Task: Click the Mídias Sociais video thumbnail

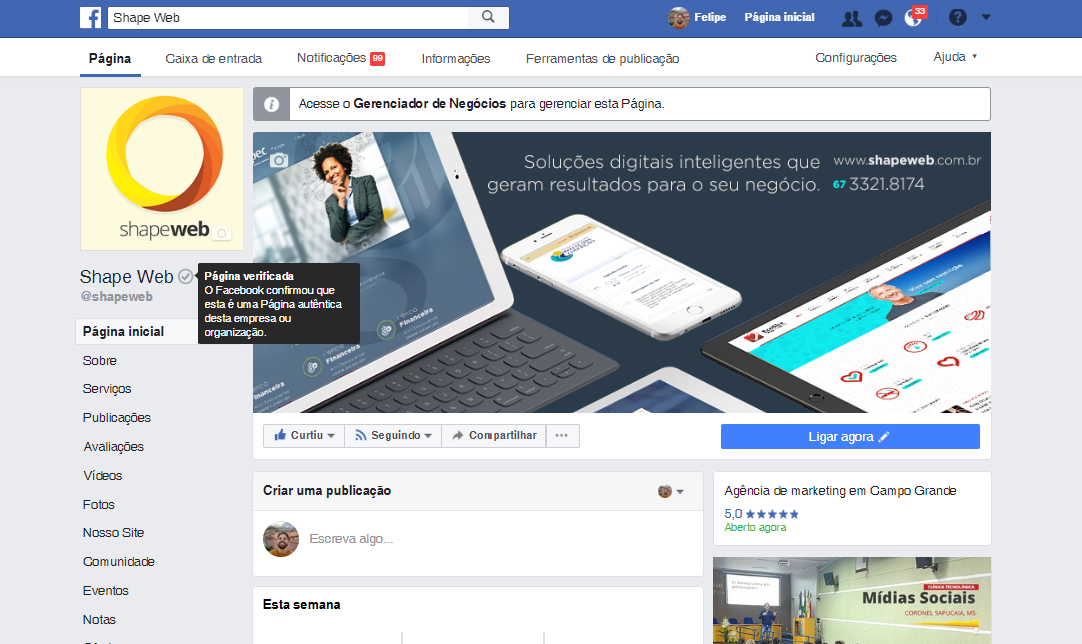Action: click(852, 601)
